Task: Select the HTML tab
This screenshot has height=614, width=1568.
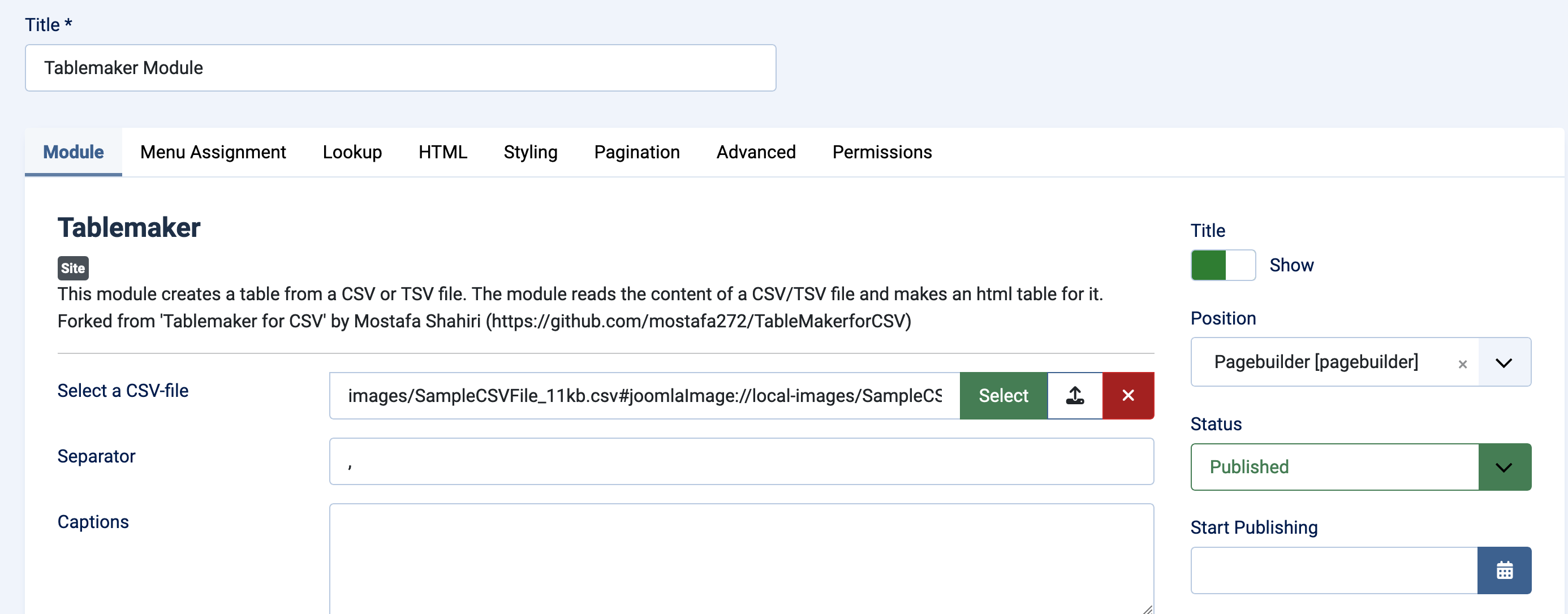Action: (x=442, y=152)
